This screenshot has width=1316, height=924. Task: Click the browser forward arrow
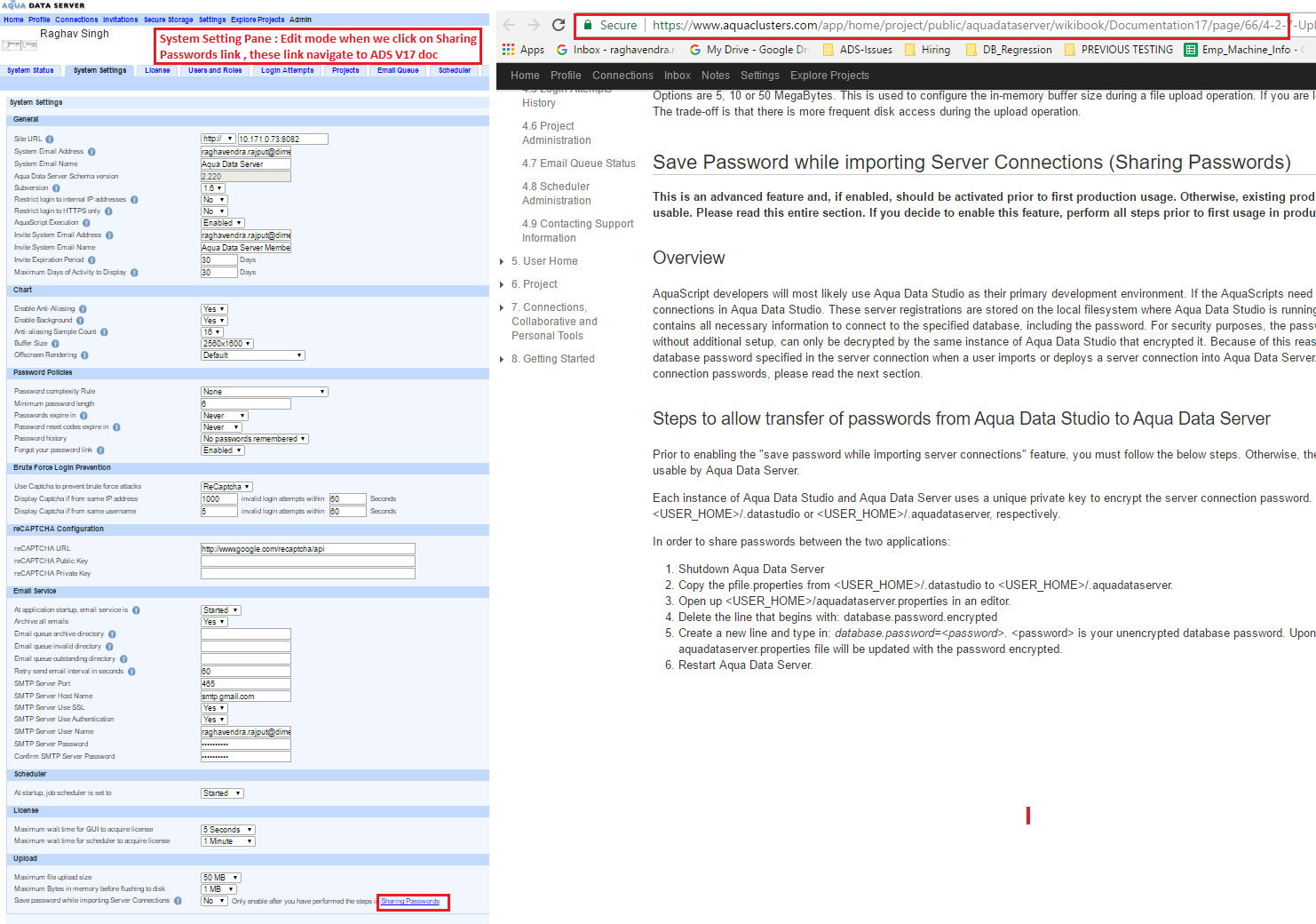point(534,25)
